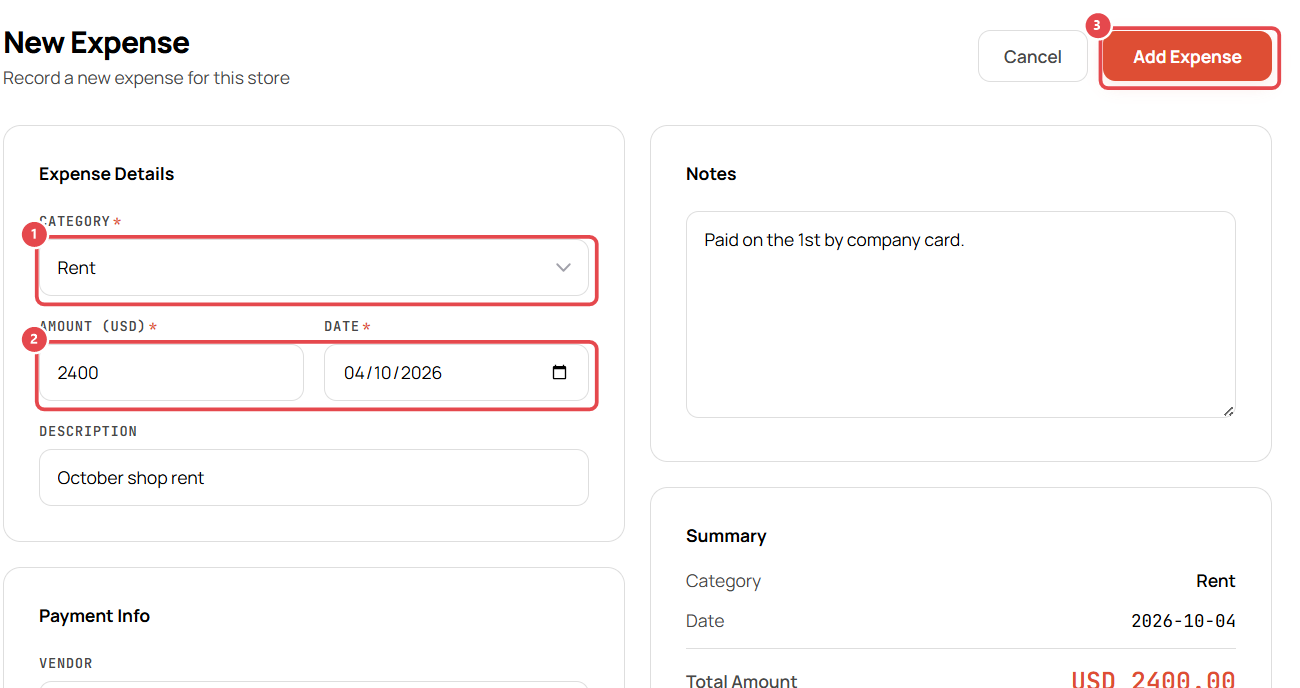Focus the Amount (USD) input field

tap(171, 373)
